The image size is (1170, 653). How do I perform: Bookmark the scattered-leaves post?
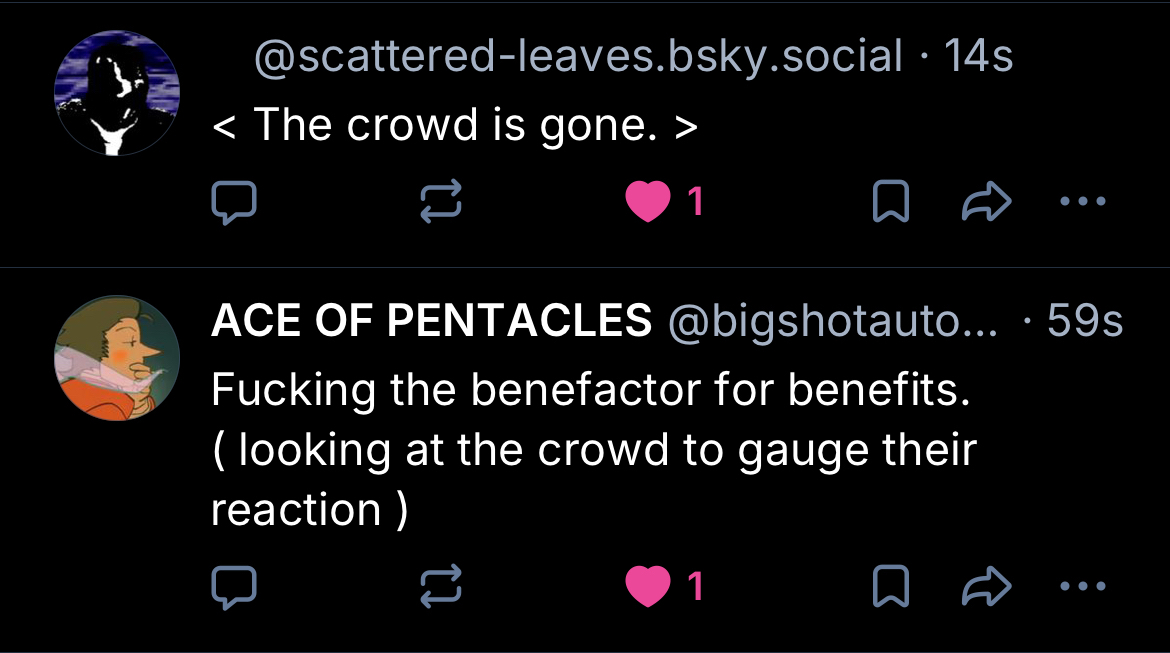click(x=890, y=204)
